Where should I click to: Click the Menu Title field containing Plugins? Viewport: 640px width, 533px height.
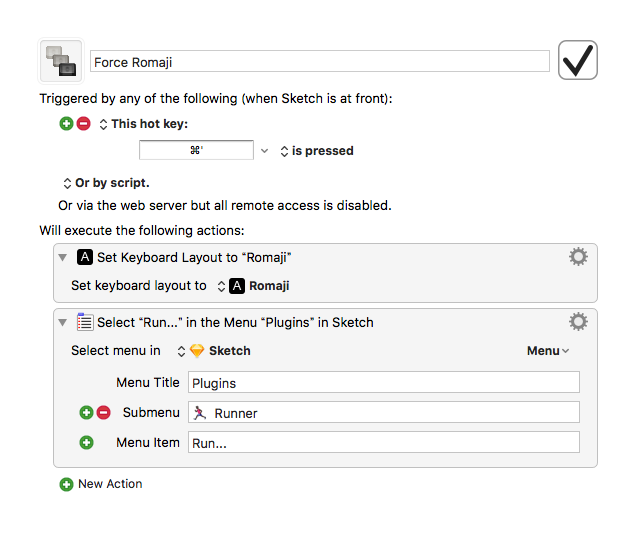click(x=383, y=382)
